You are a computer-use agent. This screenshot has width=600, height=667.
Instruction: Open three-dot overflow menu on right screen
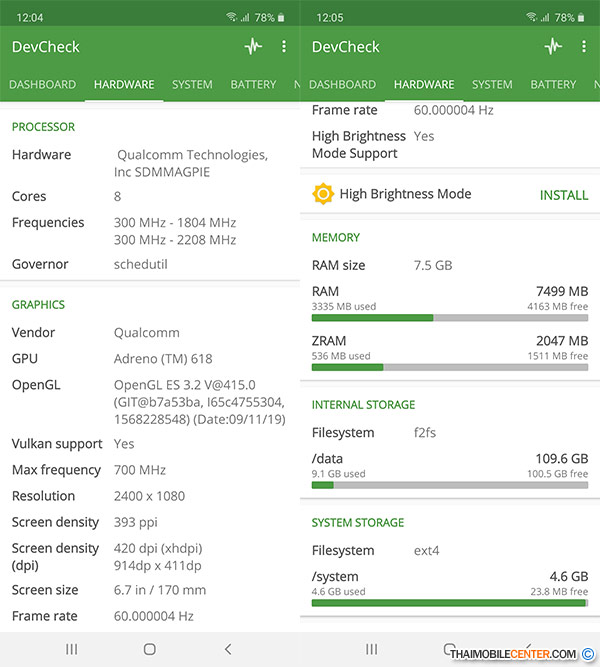pyautogui.click(x=584, y=47)
